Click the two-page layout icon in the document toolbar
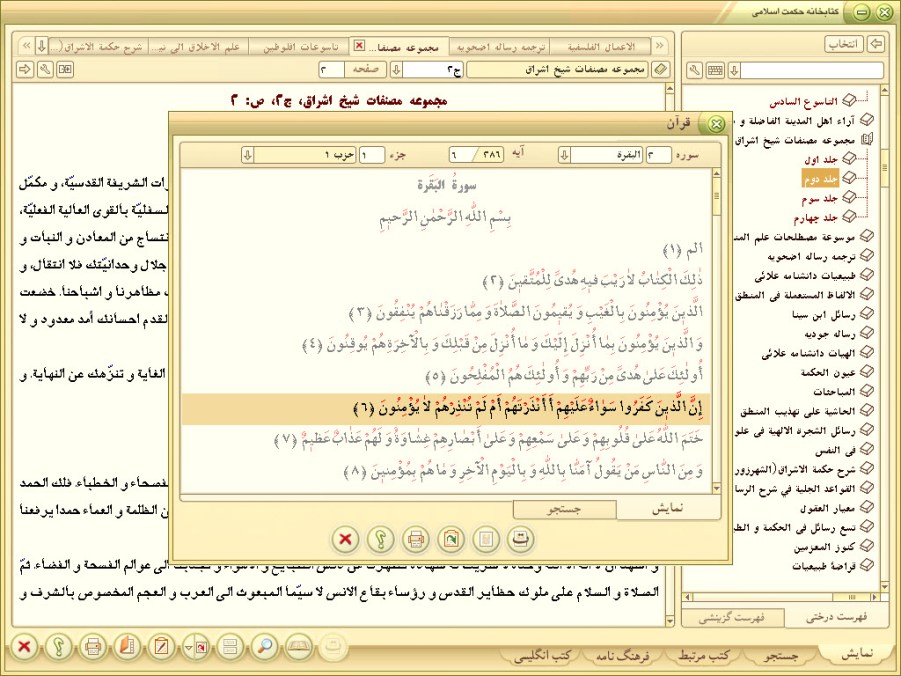 tap(66, 70)
